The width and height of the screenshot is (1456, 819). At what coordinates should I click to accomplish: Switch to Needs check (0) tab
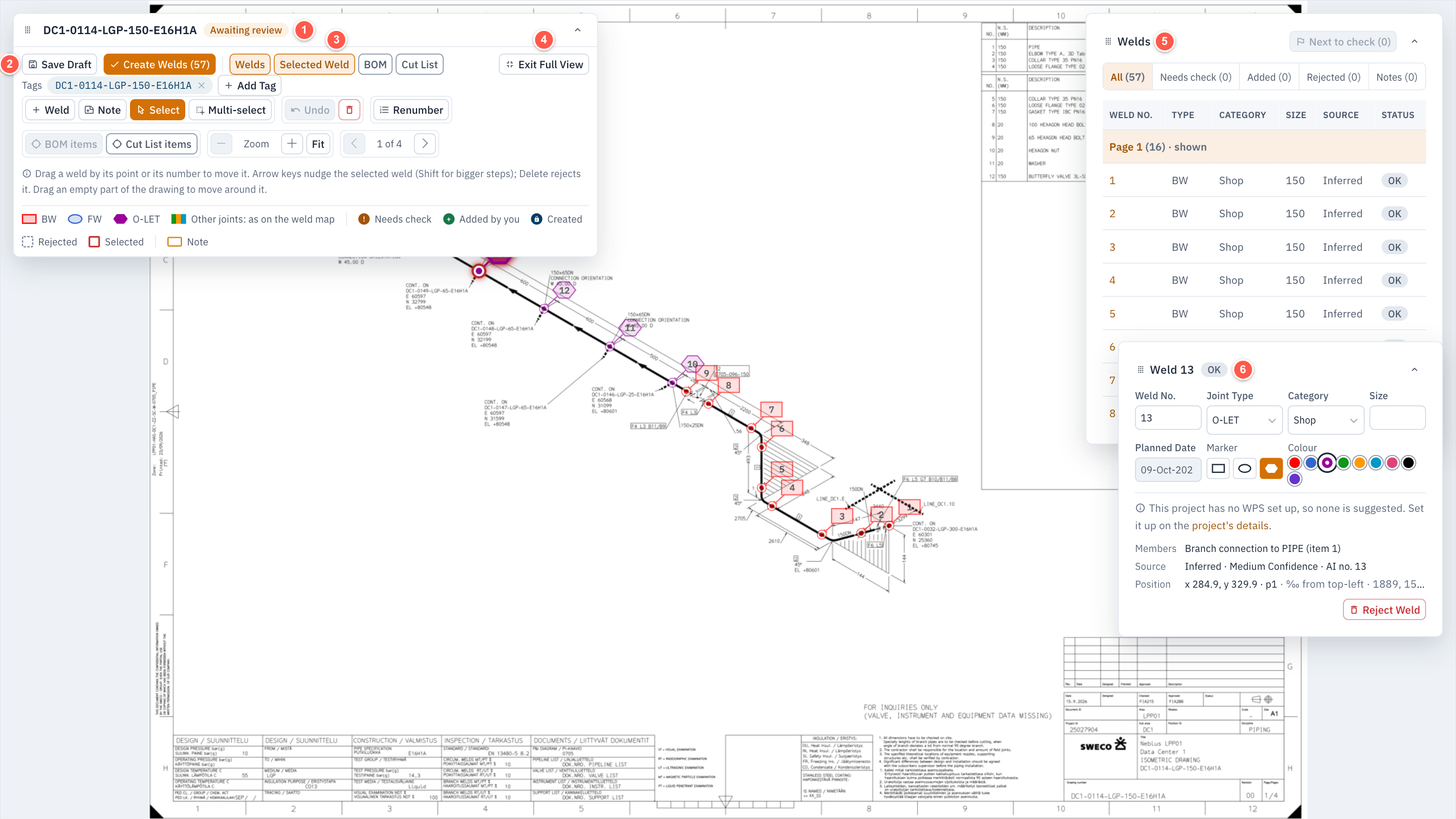pos(1195,77)
